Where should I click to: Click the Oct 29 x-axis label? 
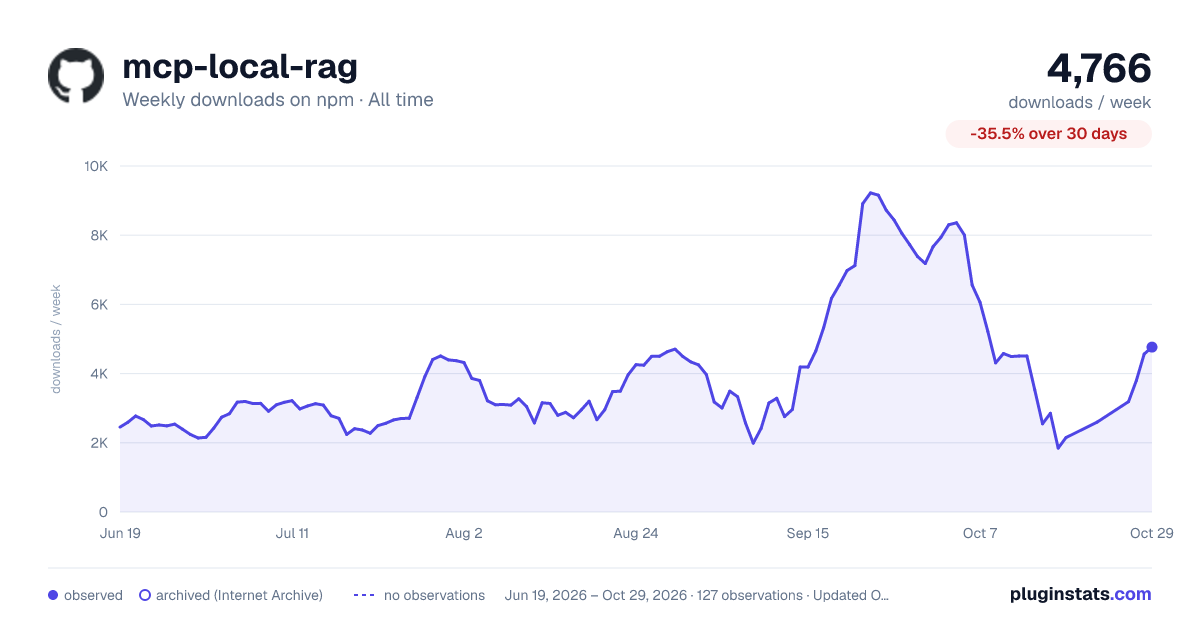(x=1152, y=533)
